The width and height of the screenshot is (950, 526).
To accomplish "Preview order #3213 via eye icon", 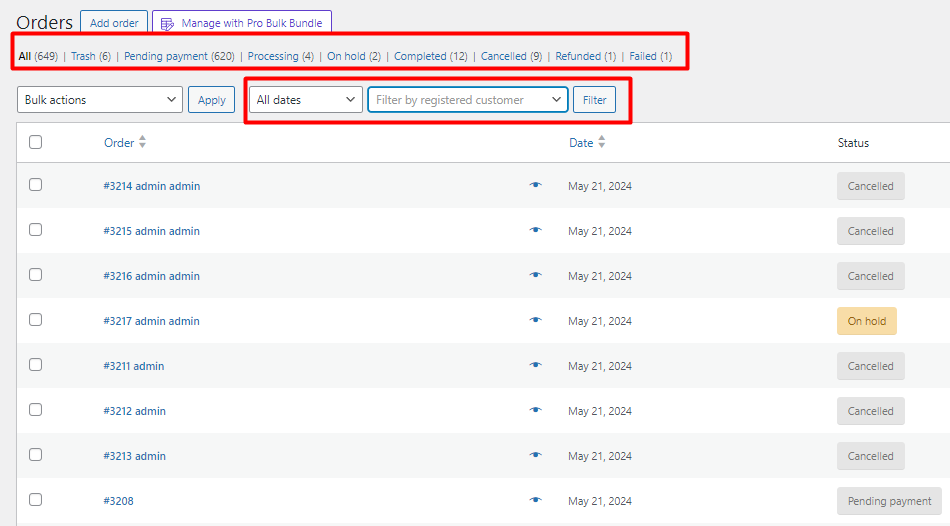I will tap(535, 455).
